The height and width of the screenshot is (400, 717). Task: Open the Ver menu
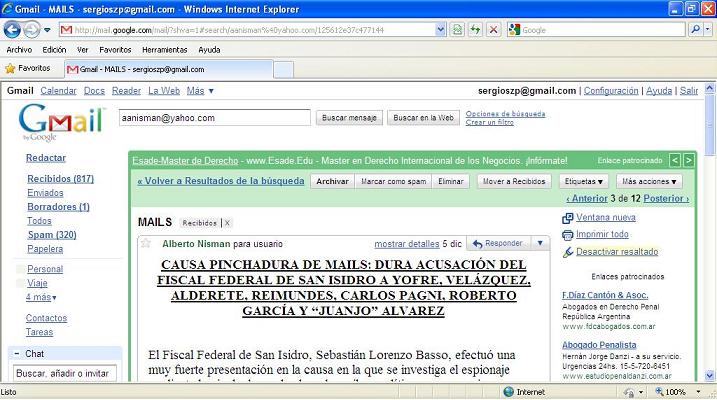(x=82, y=50)
